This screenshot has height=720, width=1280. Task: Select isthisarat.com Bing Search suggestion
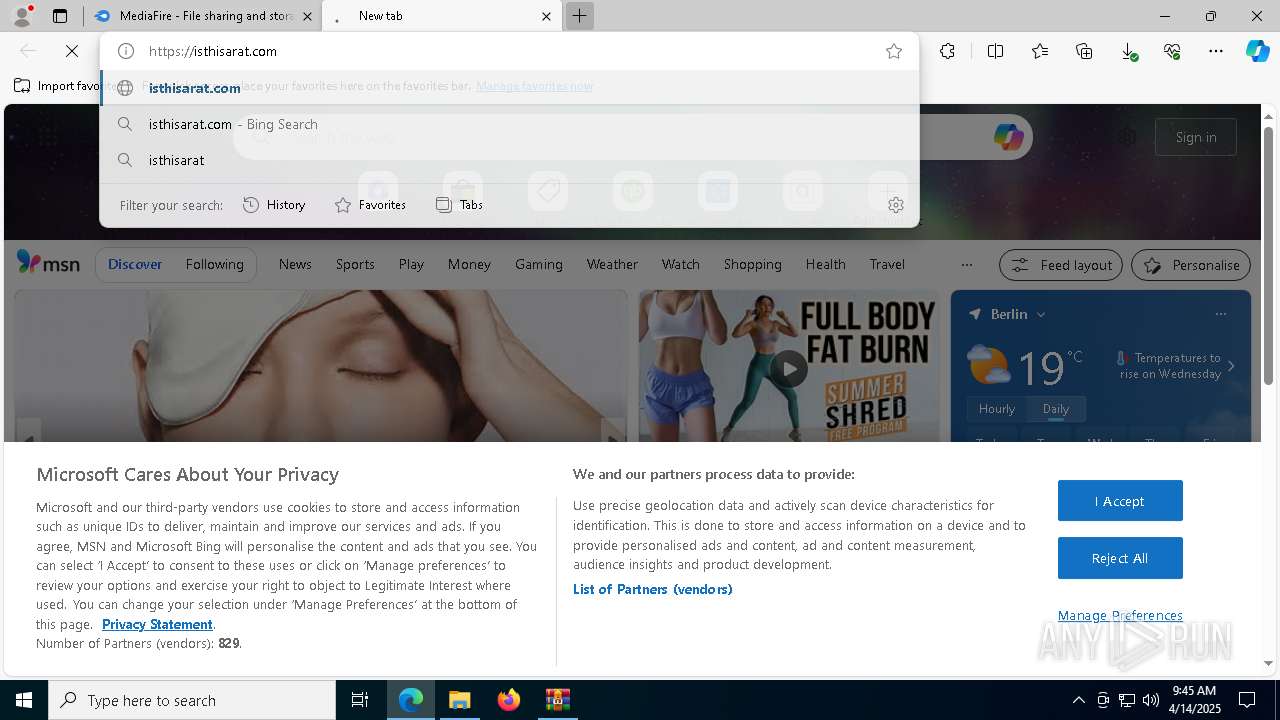[509, 124]
